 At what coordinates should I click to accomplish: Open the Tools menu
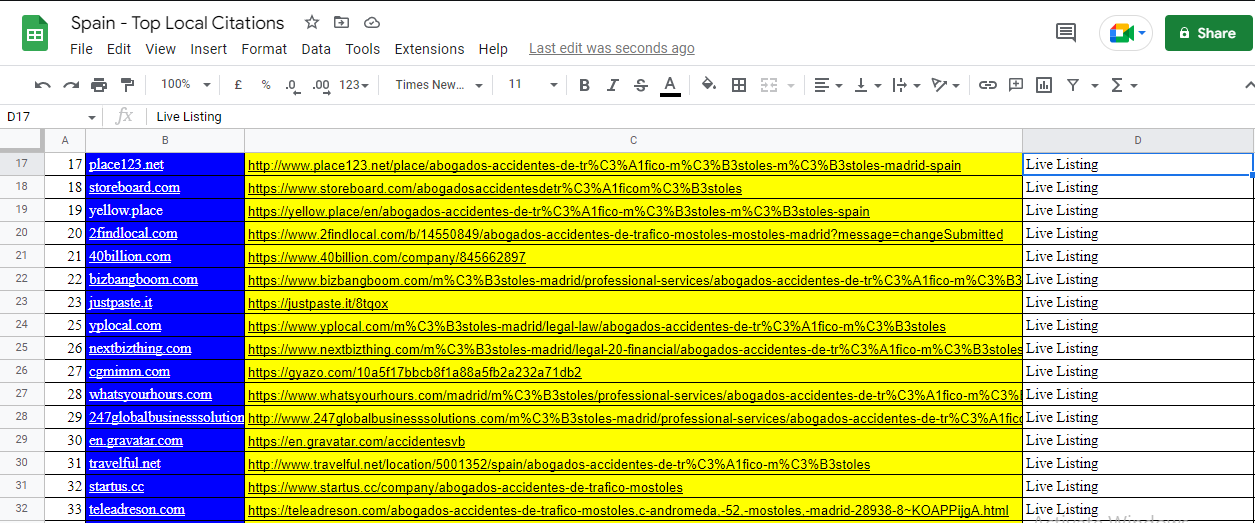click(x=363, y=49)
